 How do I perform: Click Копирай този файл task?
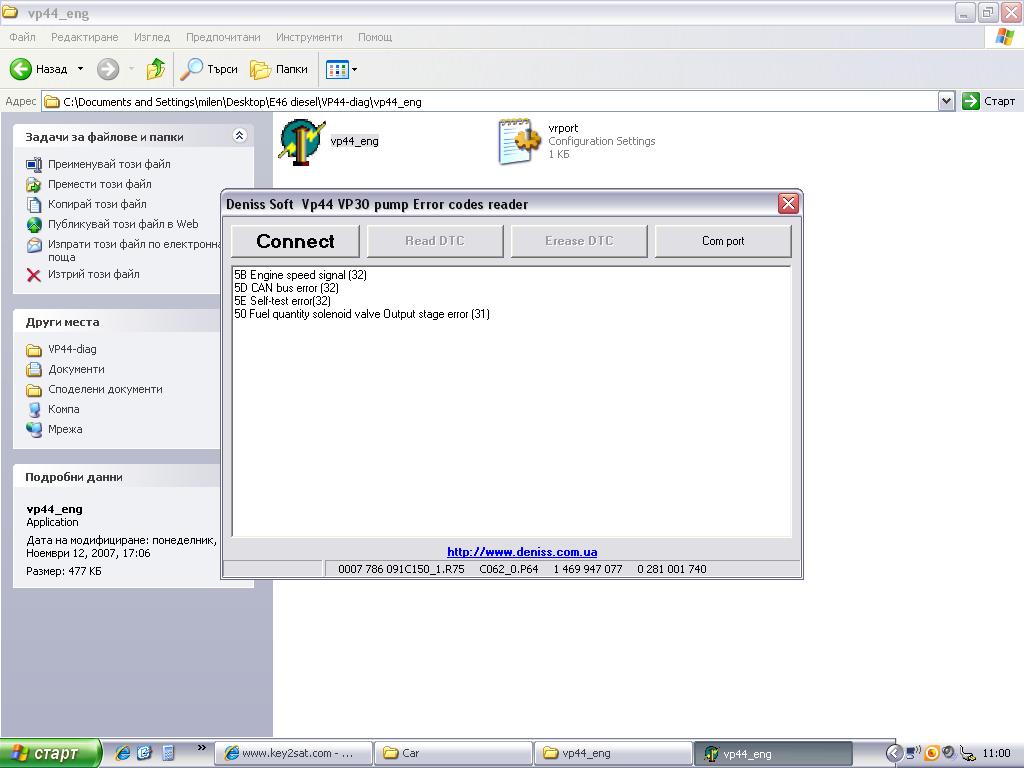point(97,204)
